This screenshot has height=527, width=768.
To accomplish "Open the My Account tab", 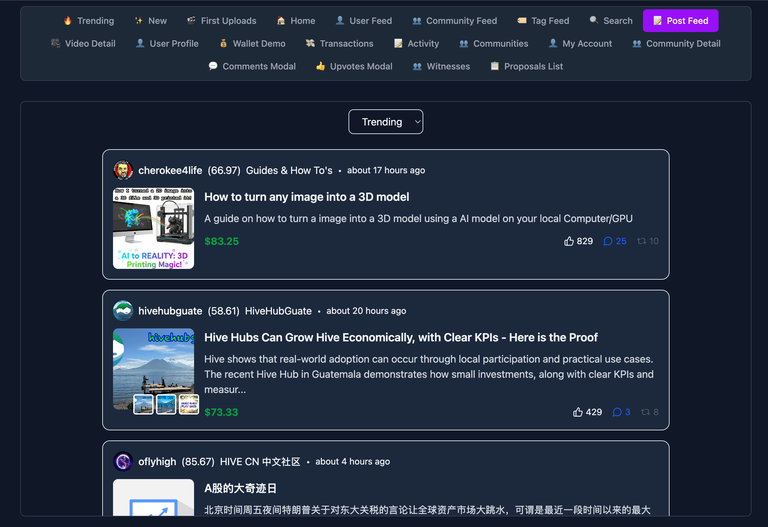I will pyautogui.click(x=580, y=44).
